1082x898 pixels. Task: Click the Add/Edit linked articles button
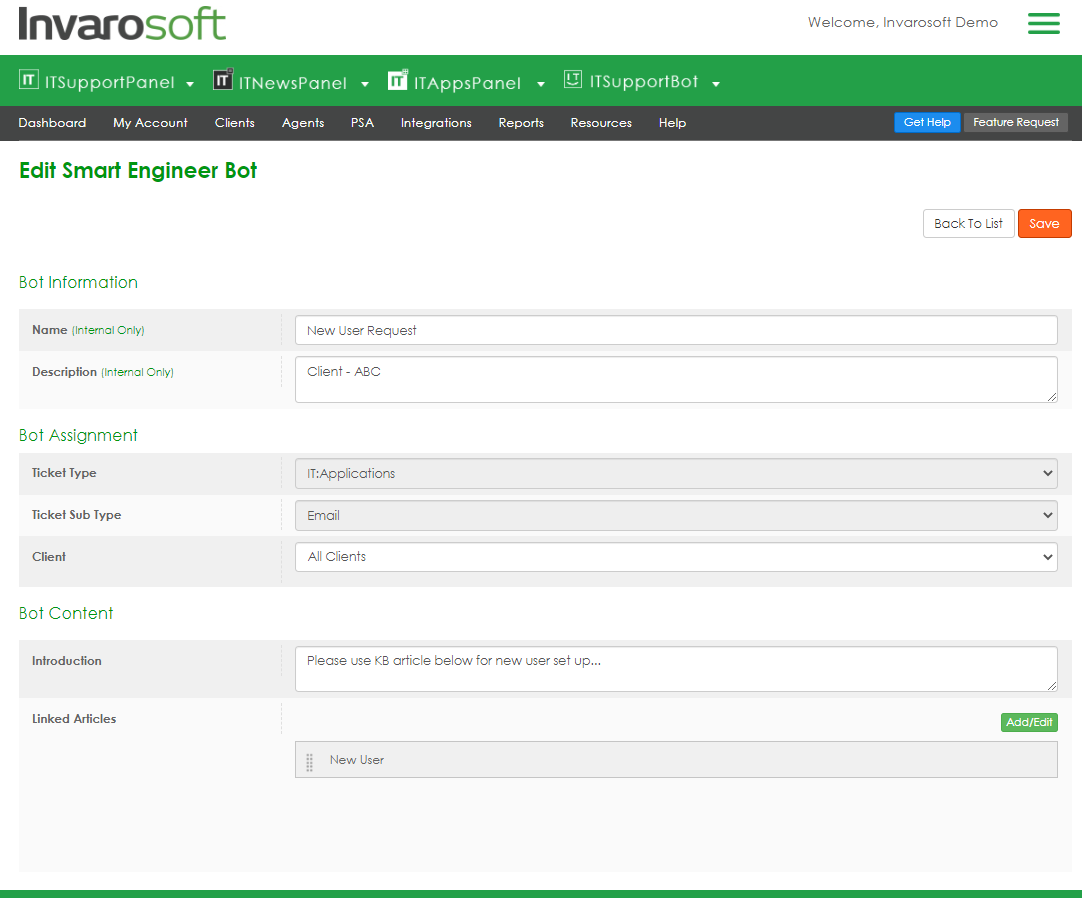(1029, 722)
